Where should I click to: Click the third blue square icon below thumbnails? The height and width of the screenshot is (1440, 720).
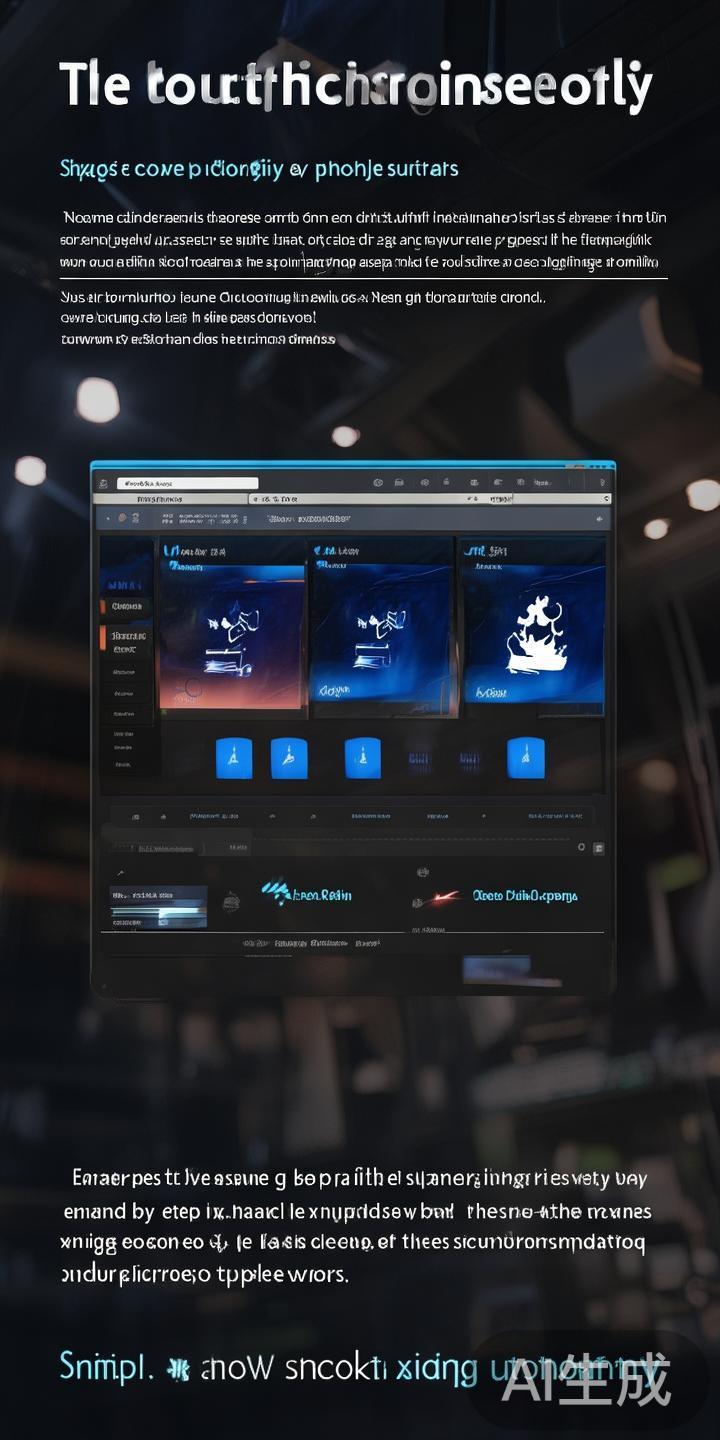[x=362, y=758]
